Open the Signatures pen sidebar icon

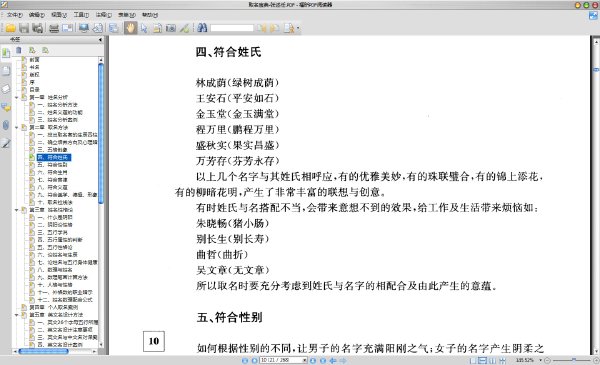6,143
